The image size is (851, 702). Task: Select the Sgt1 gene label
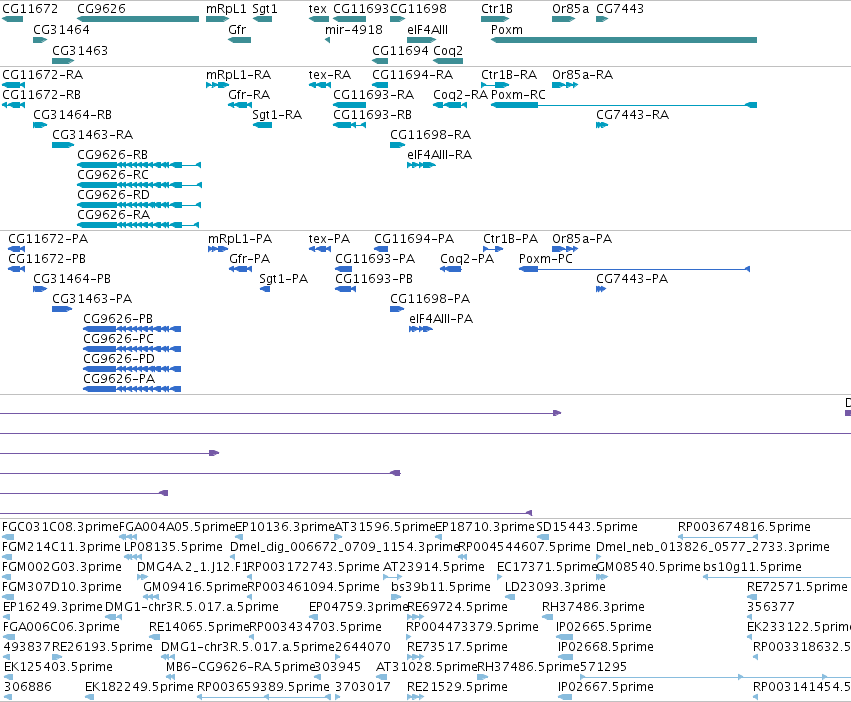pyautogui.click(x=265, y=9)
